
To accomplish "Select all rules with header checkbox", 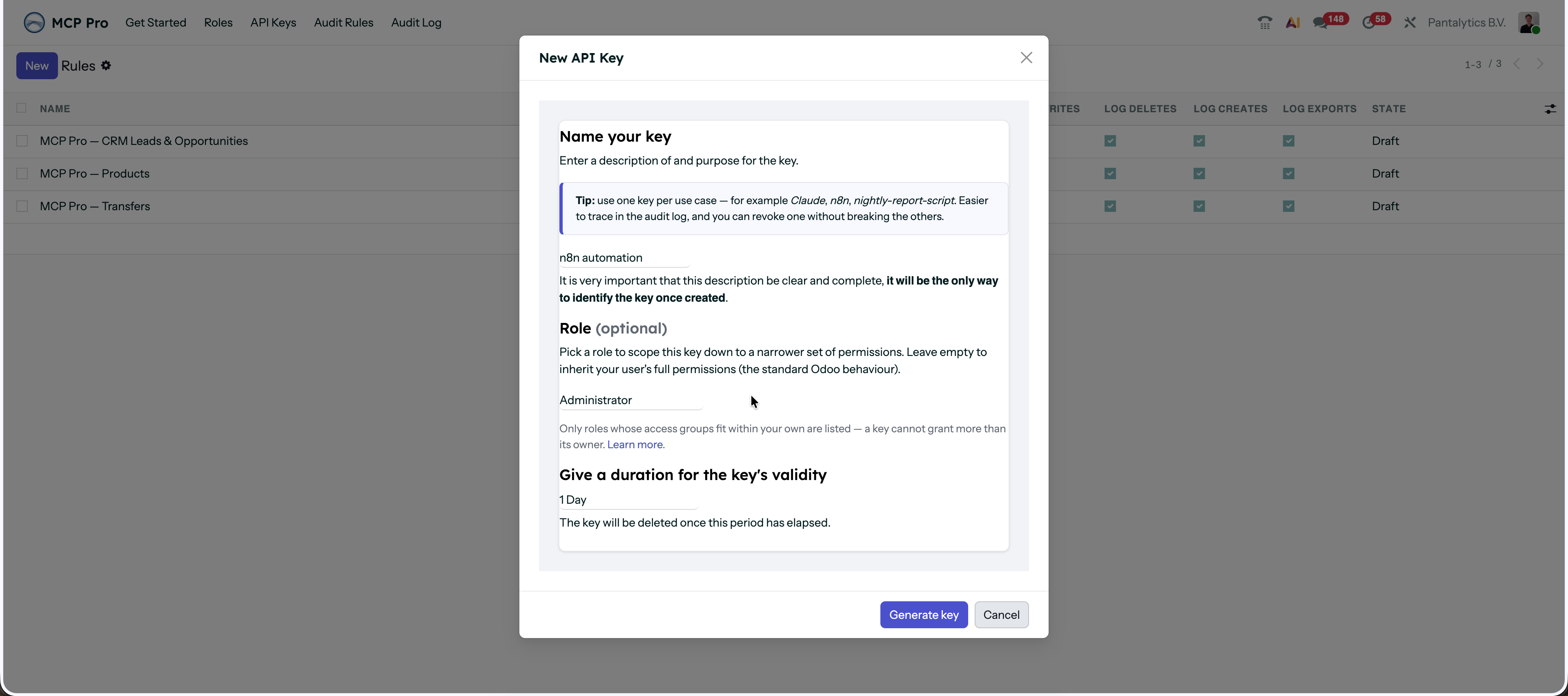I will tap(21, 108).
